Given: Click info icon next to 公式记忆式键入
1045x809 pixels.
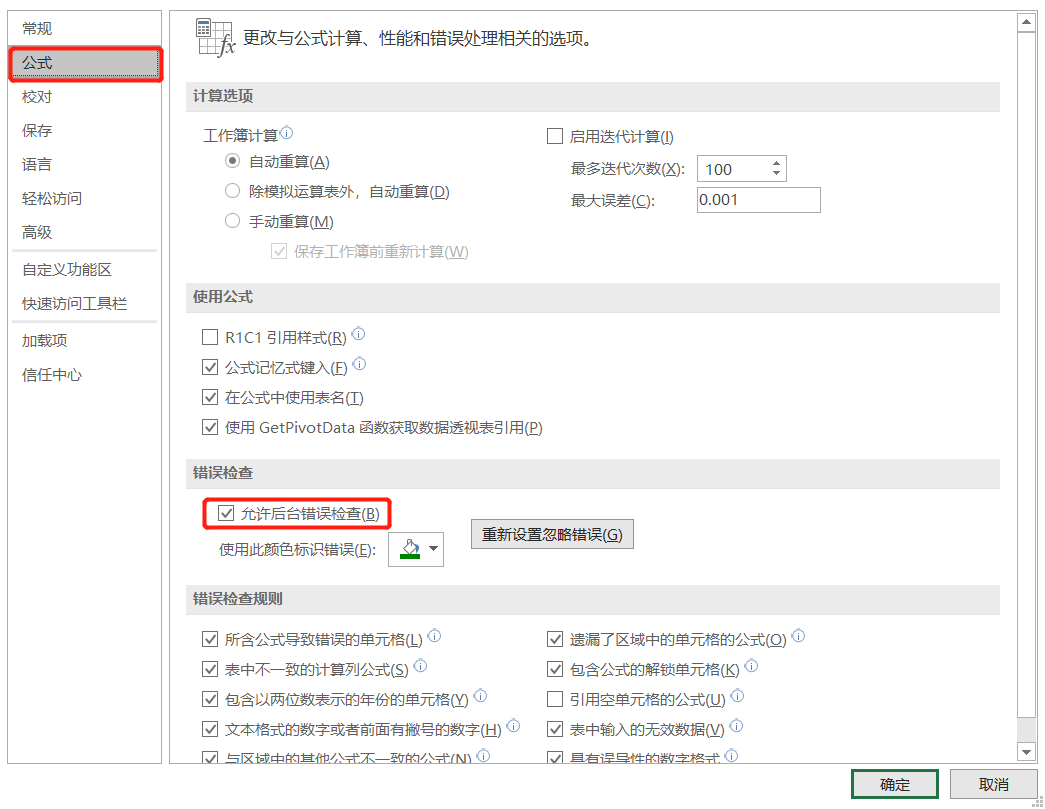Looking at the screenshot, I should pos(360,365).
